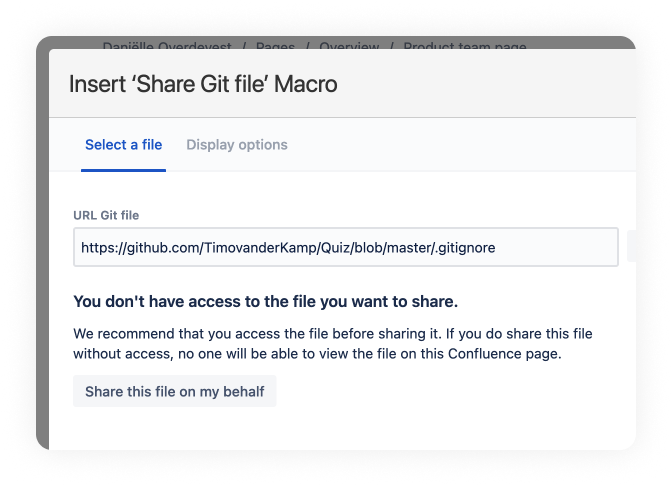Click the 'You don't have access' warning heading
Screen dimensions: 672x486
click(265, 301)
